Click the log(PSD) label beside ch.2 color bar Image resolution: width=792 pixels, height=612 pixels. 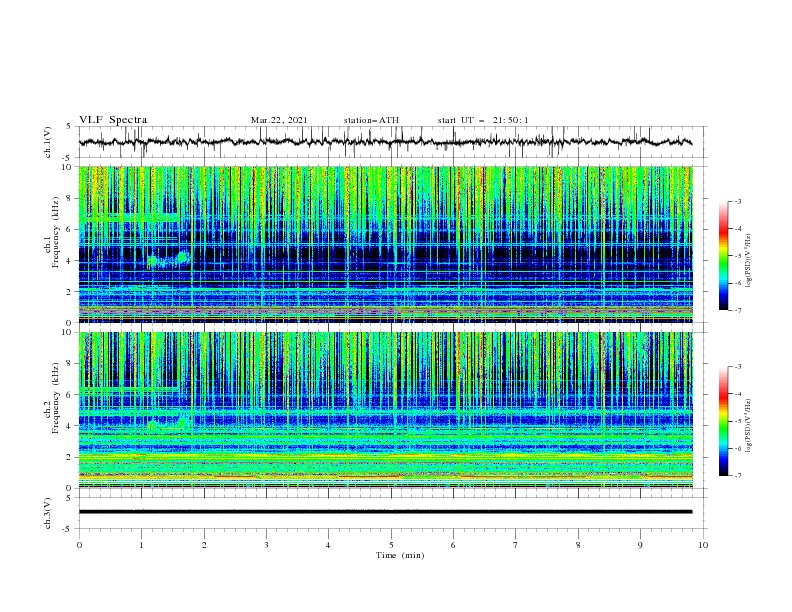[x=749, y=426]
